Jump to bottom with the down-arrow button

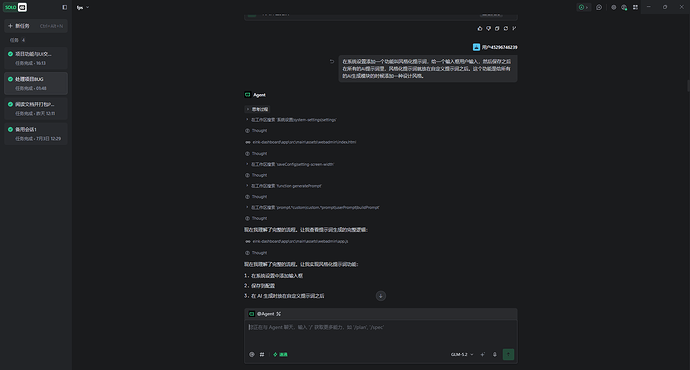[381, 296]
